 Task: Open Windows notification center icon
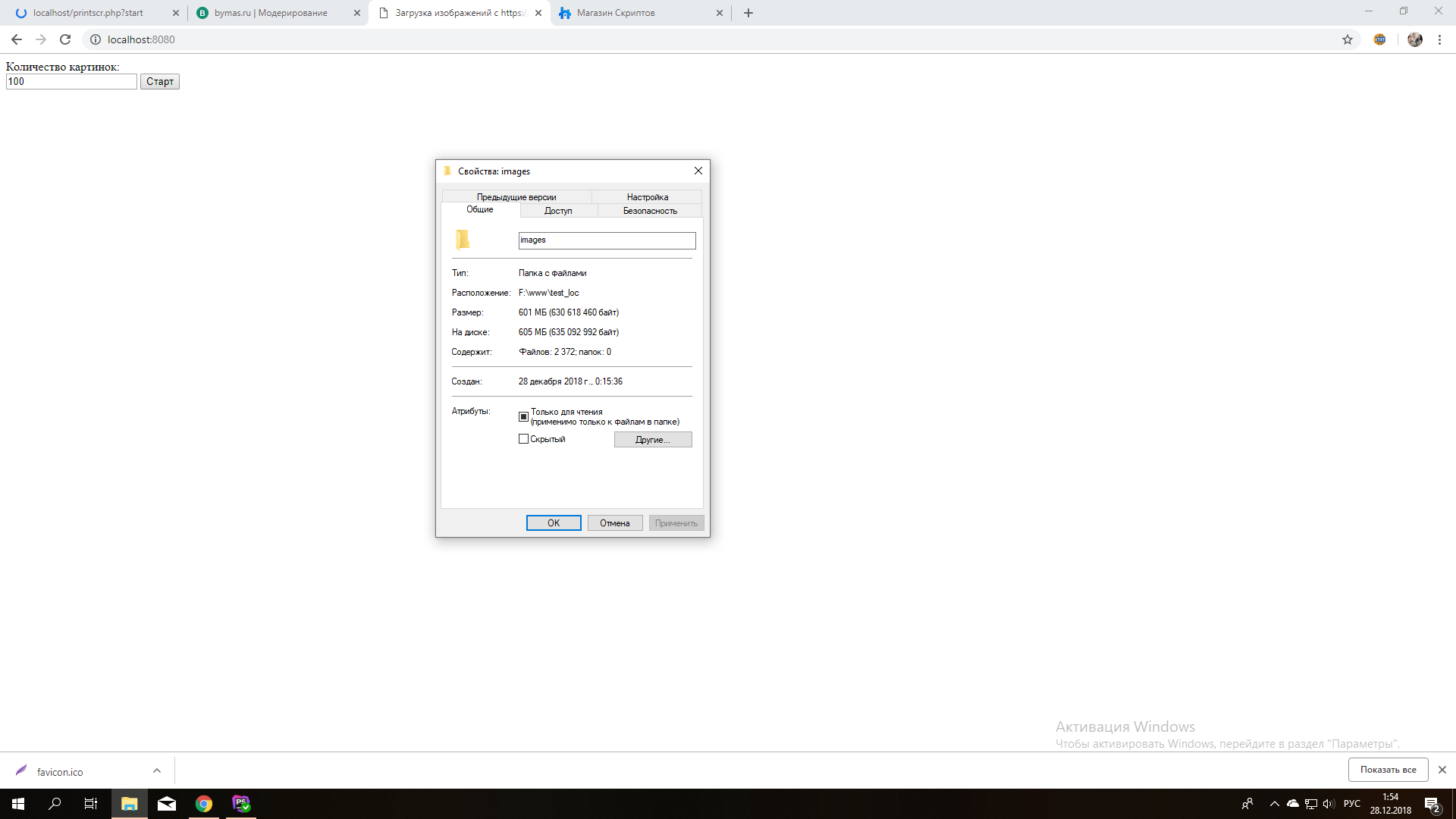[1432, 804]
